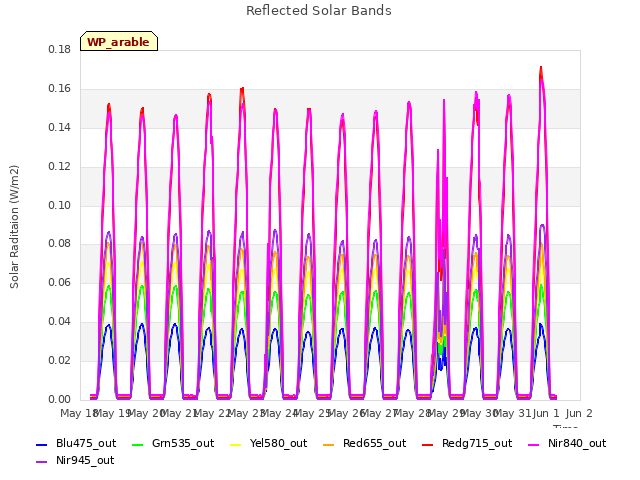640x480 pixels.
Task: Click the Red655_out legend label
Action: pos(374,443)
